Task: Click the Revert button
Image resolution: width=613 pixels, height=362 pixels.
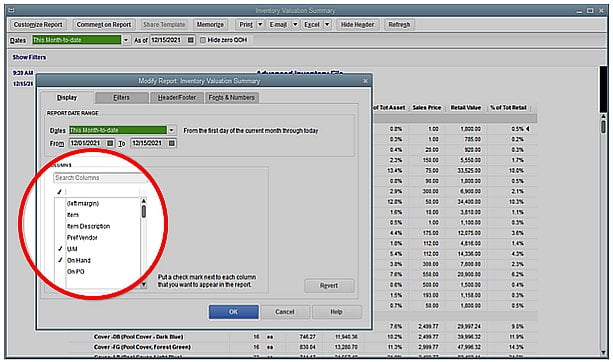Action: 329,286
